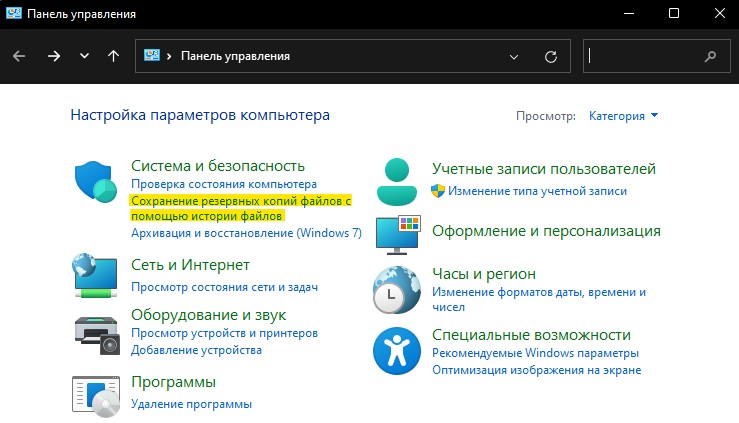Click the Network and Internet globe monitor icon
The image size is (739, 423).
(x=95, y=275)
